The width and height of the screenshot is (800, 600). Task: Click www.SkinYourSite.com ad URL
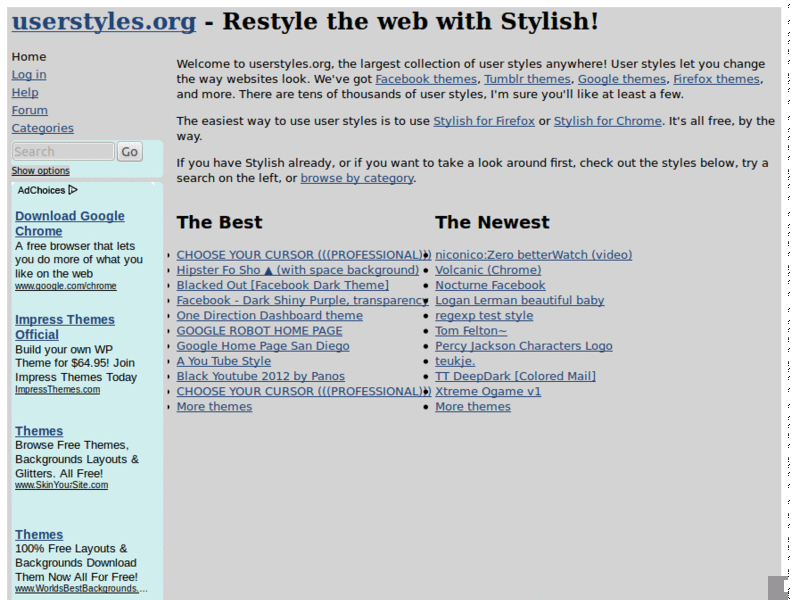62,485
